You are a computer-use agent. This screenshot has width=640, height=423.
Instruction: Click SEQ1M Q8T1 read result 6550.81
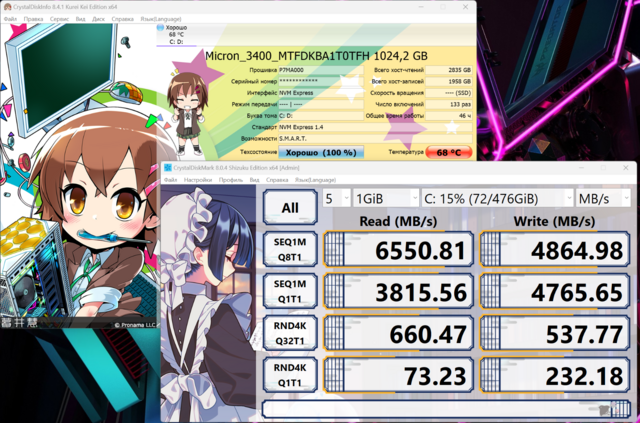coord(398,249)
